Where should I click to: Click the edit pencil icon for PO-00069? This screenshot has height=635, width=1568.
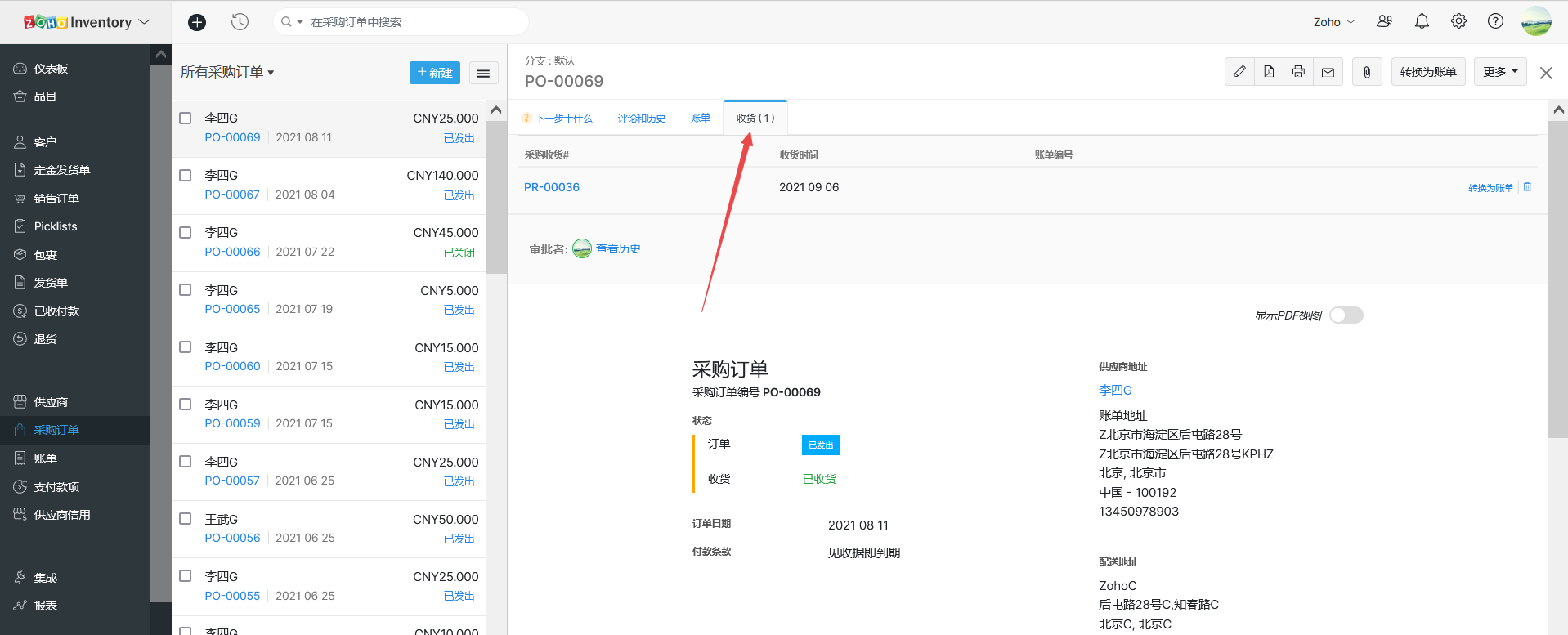pyautogui.click(x=1239, y=72)
